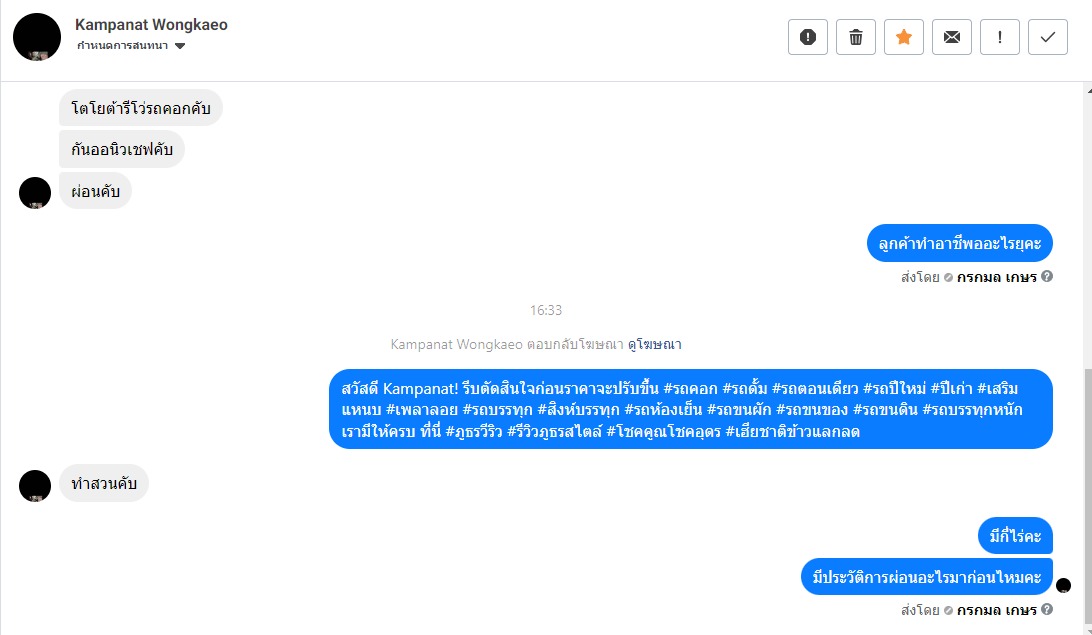Open Kampanat's header profile picture
The height and width of the screenshot is (635, 1092).
pyautogui.click(x=37, y=37)
